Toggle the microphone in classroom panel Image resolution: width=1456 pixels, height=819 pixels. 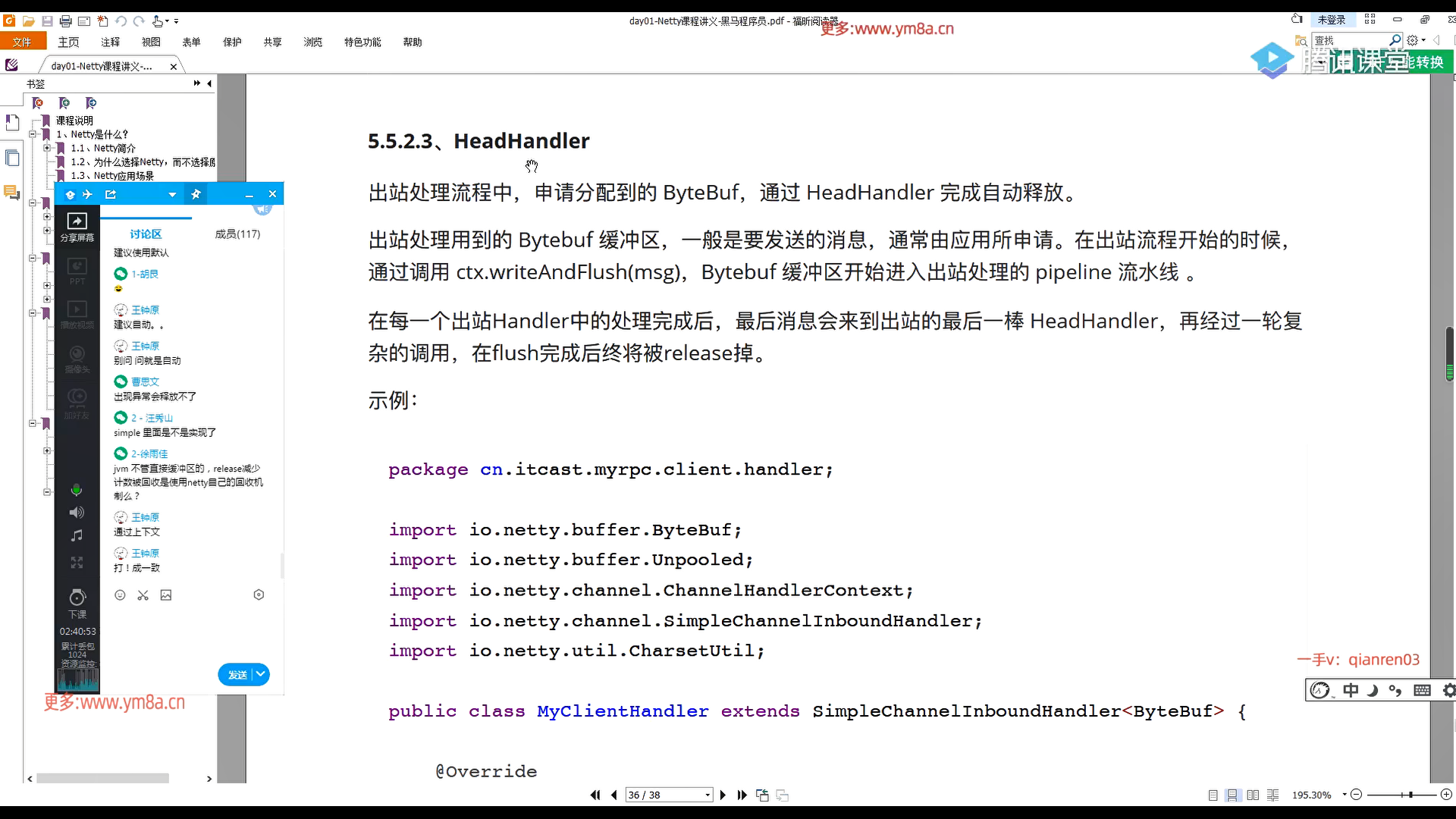[x=77, y=490]
